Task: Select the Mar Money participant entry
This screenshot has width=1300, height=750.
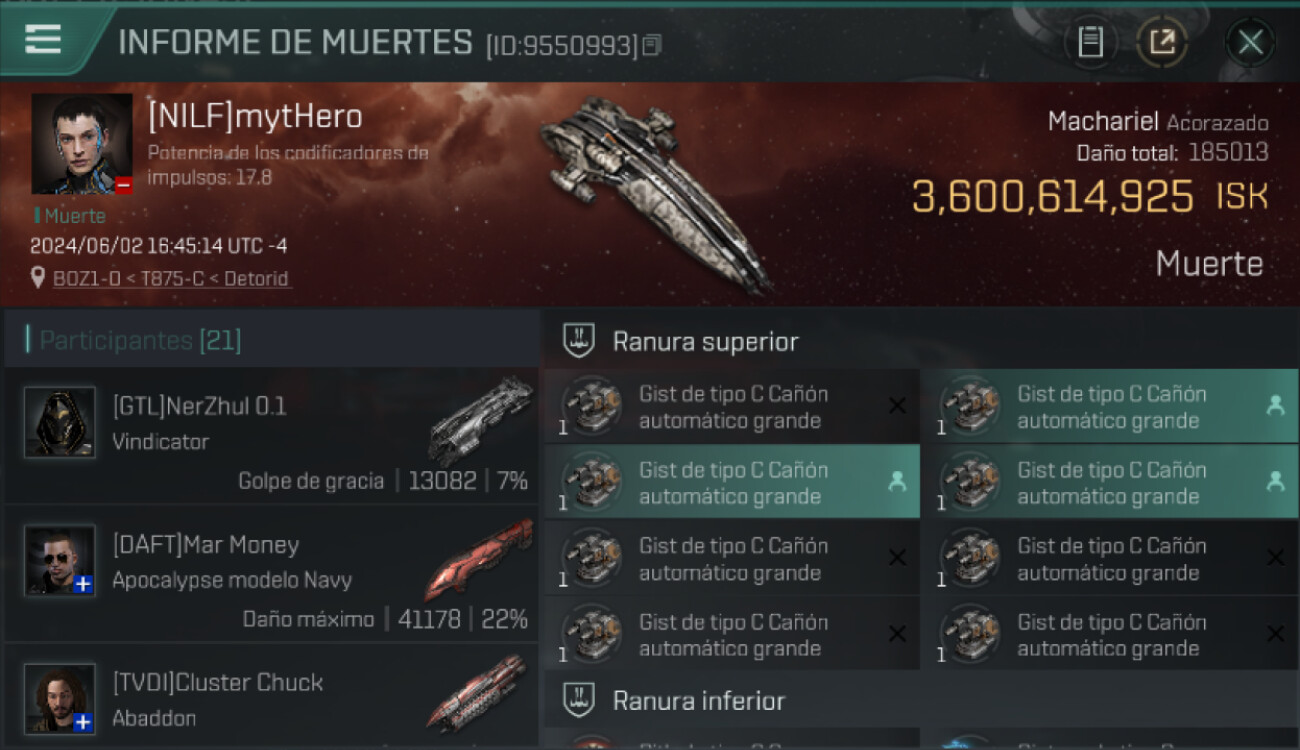Action: point(270,575)
